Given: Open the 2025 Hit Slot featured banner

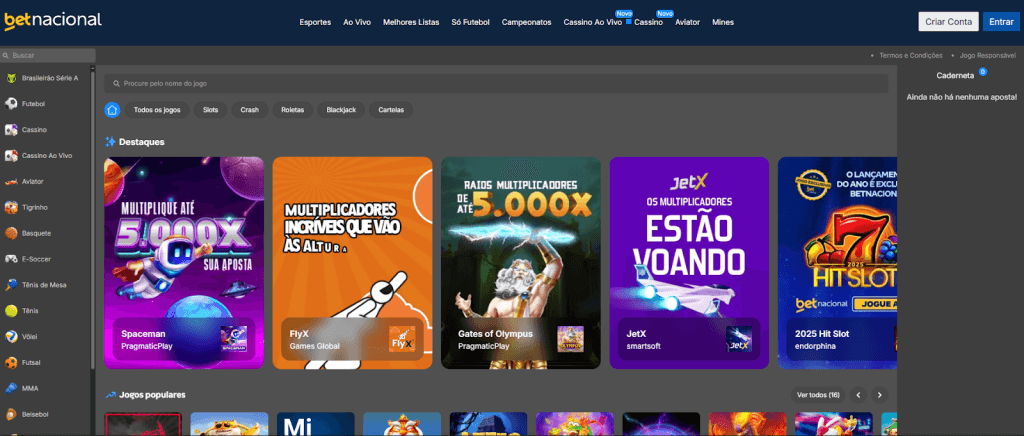Looking at the screenshot, I should (x=837, y=263).
